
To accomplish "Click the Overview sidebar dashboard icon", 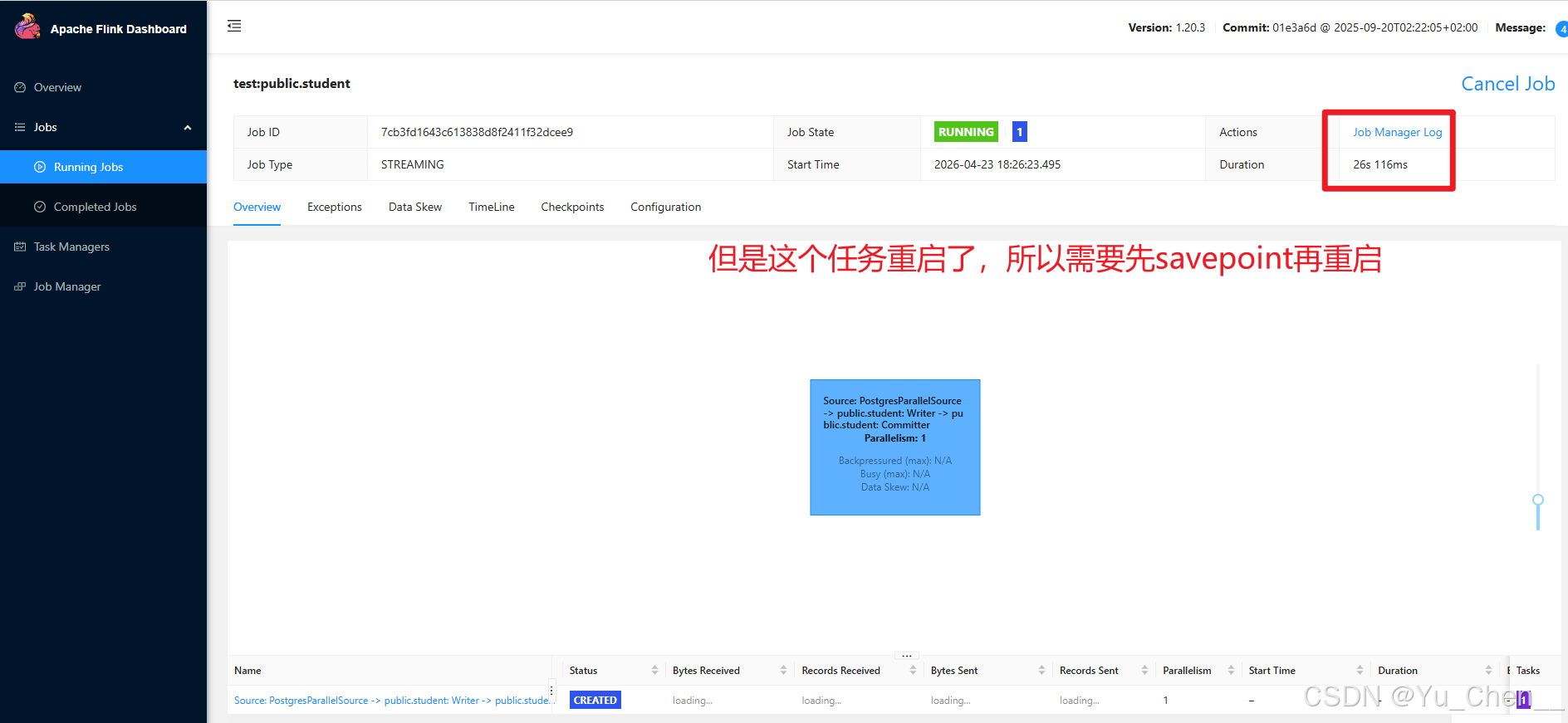I will tap(20, 87).
